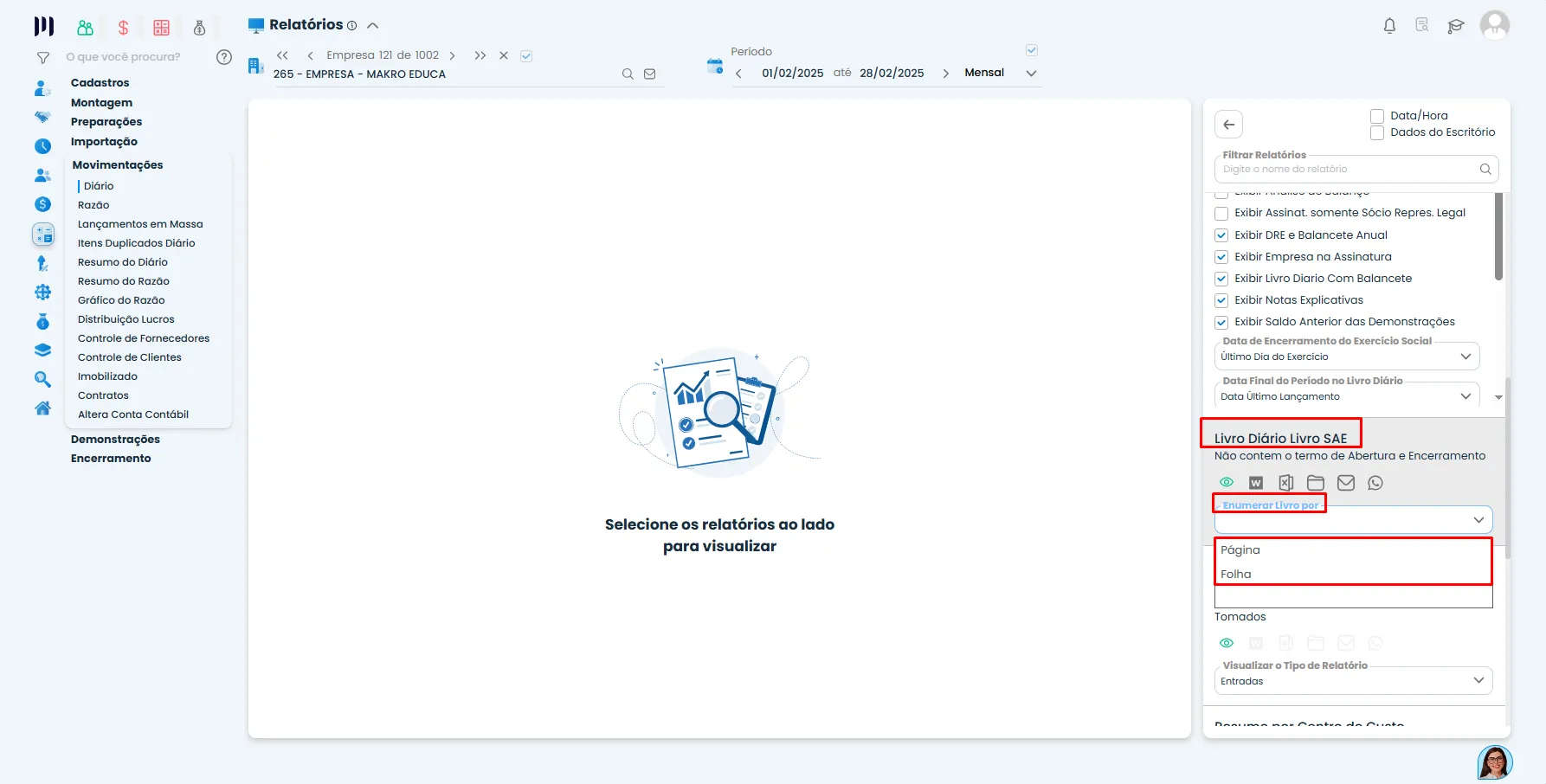This screenshot has height=784, width=1546.
Task: Share Livro Diário via WhatsApp
Action: [x=1375, y=483]
